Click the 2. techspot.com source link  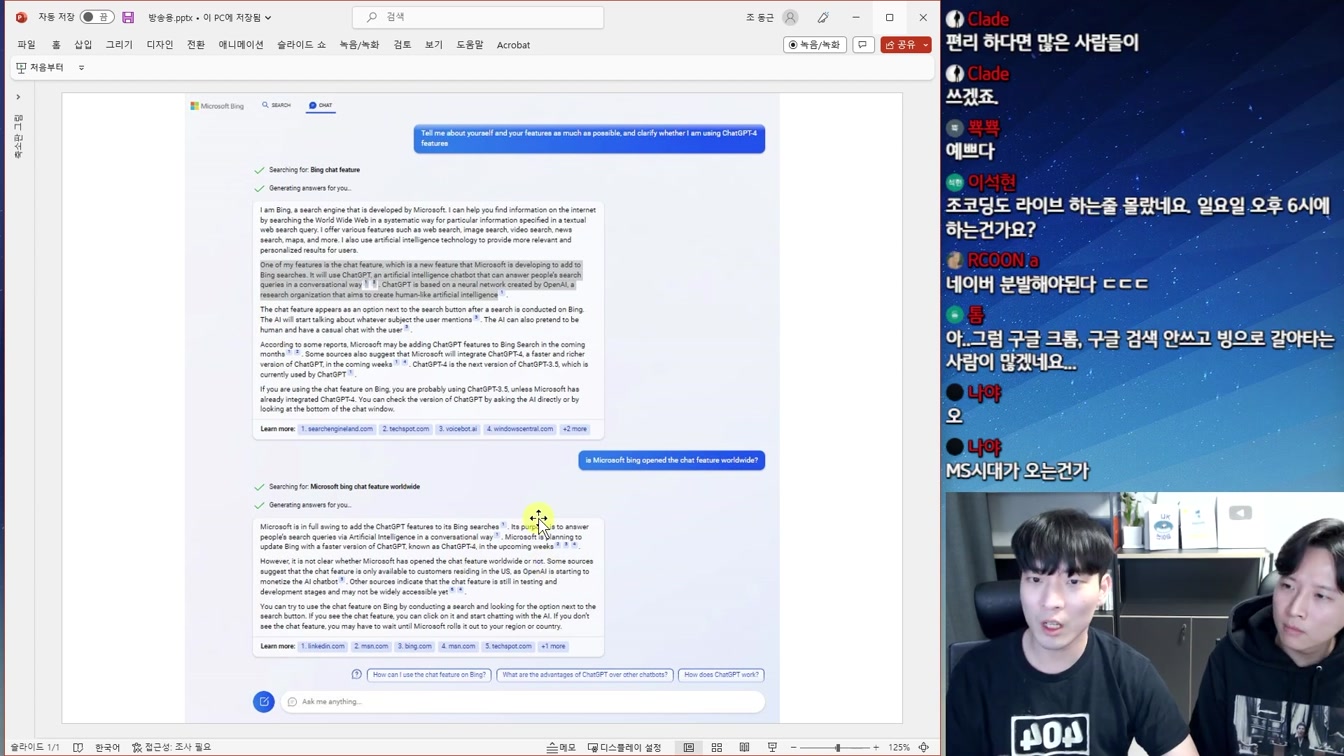coord(406,429)
